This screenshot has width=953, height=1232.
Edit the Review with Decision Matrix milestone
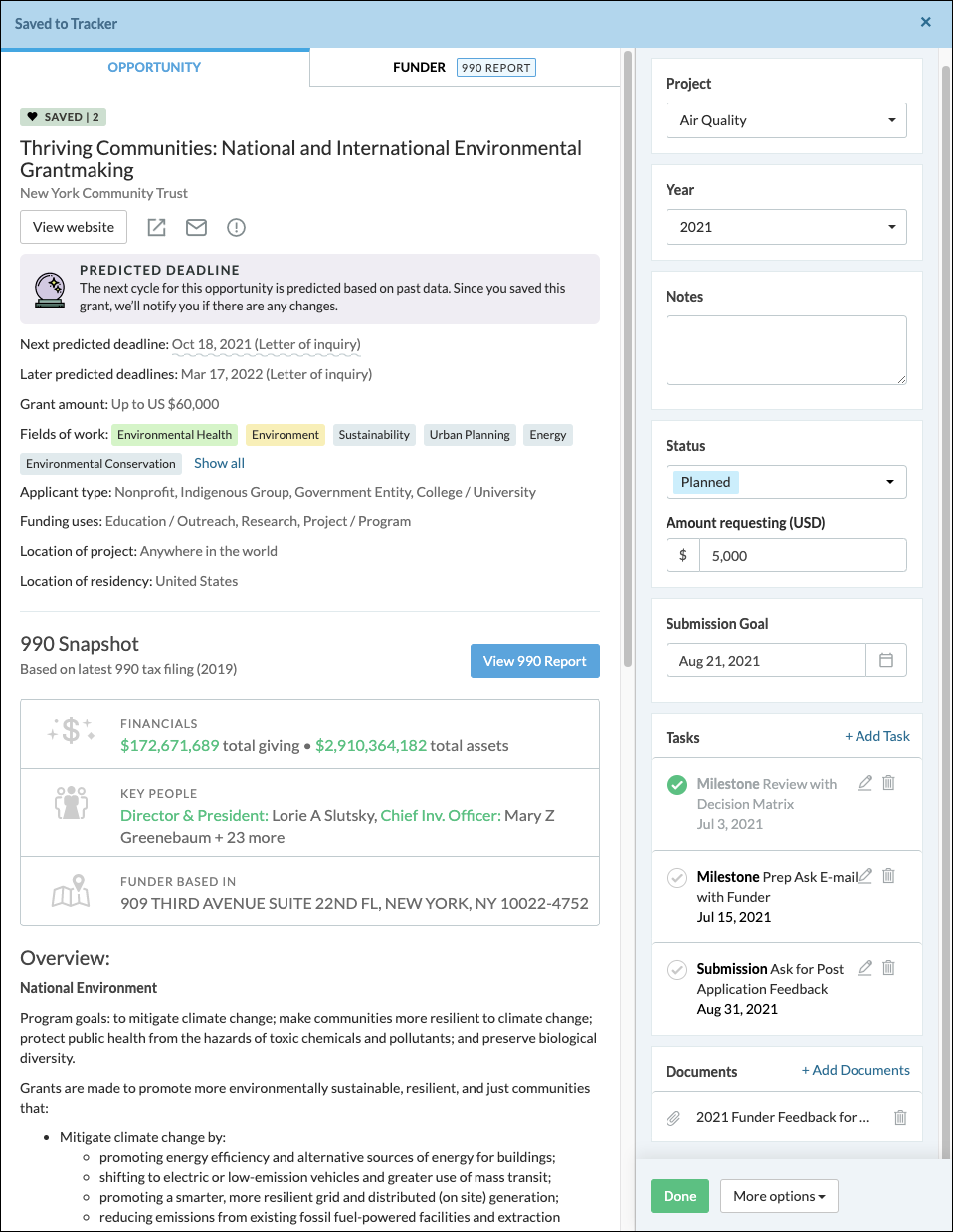[864, 783]
